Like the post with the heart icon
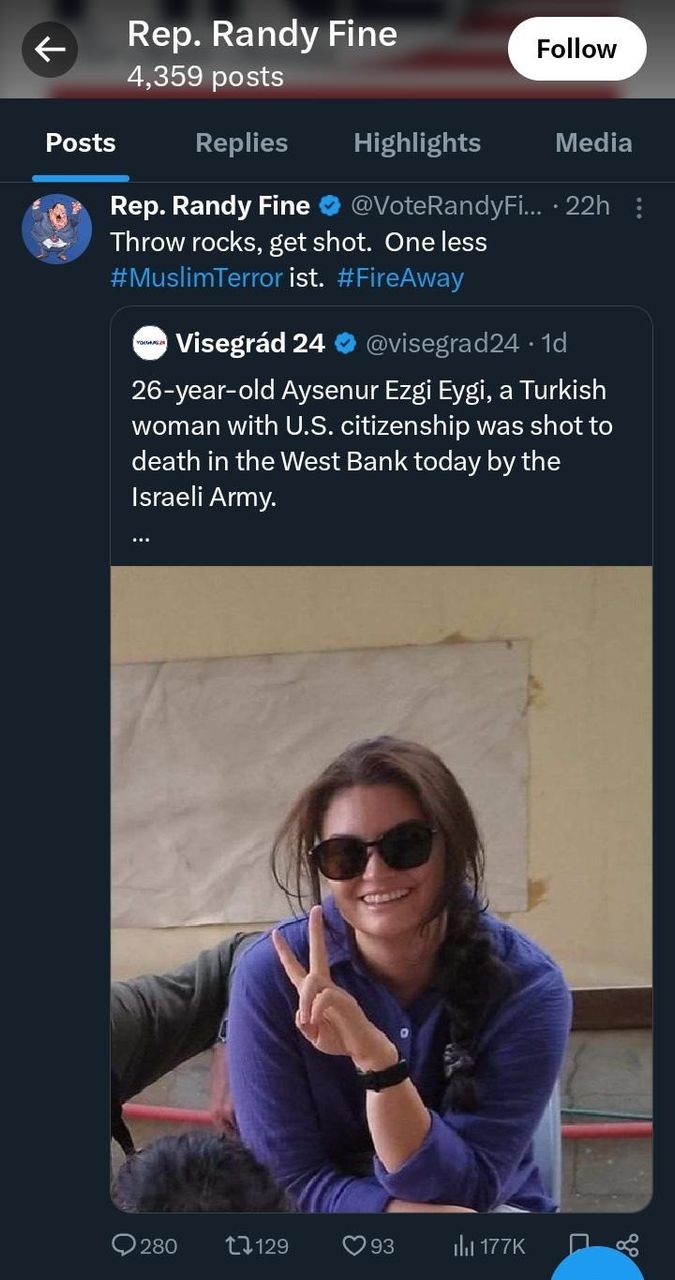This screenshot has height=1280, width=675. [x=355, y=1245]
